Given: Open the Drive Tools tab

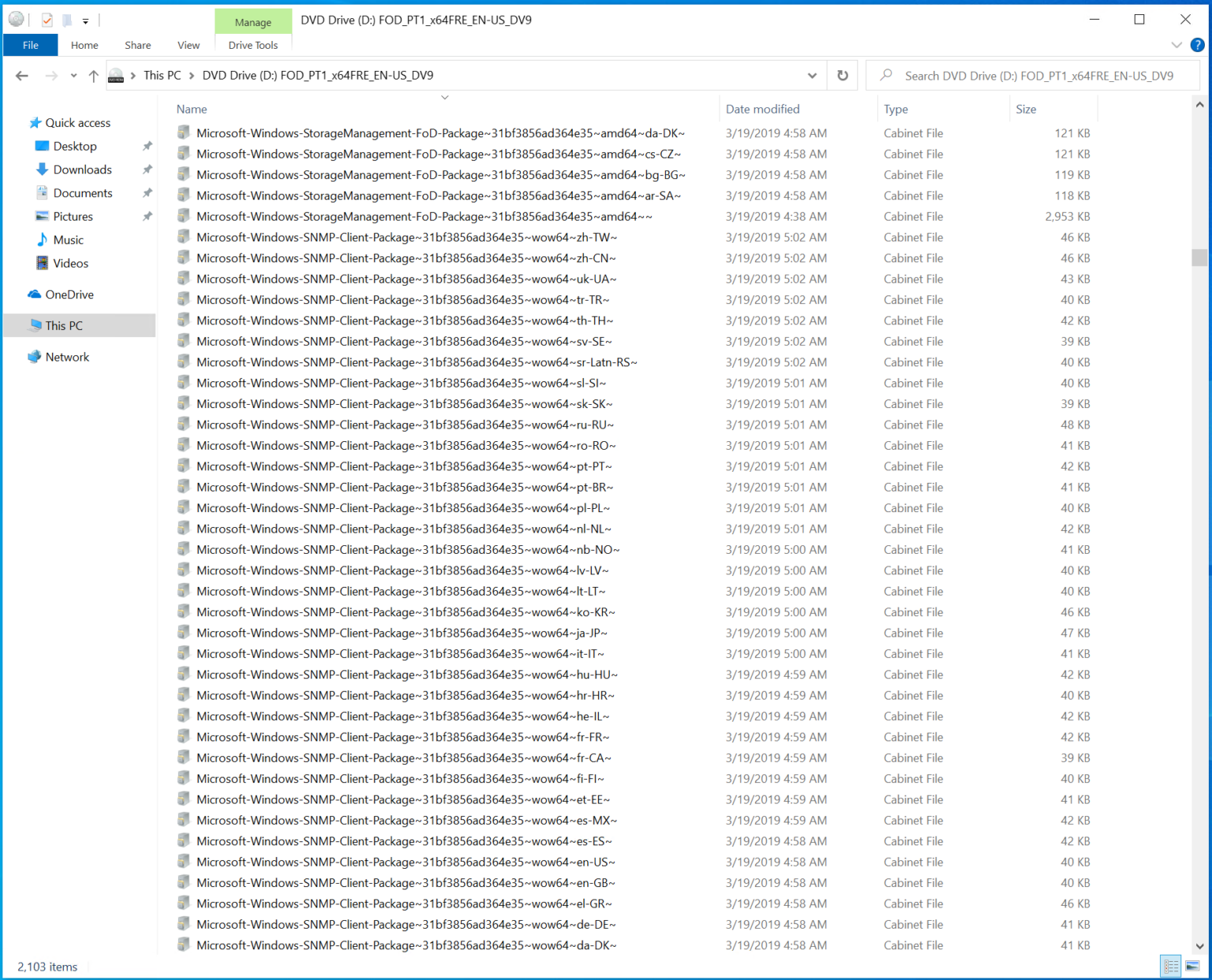Looking at the screenshot, I should [253, 45].
